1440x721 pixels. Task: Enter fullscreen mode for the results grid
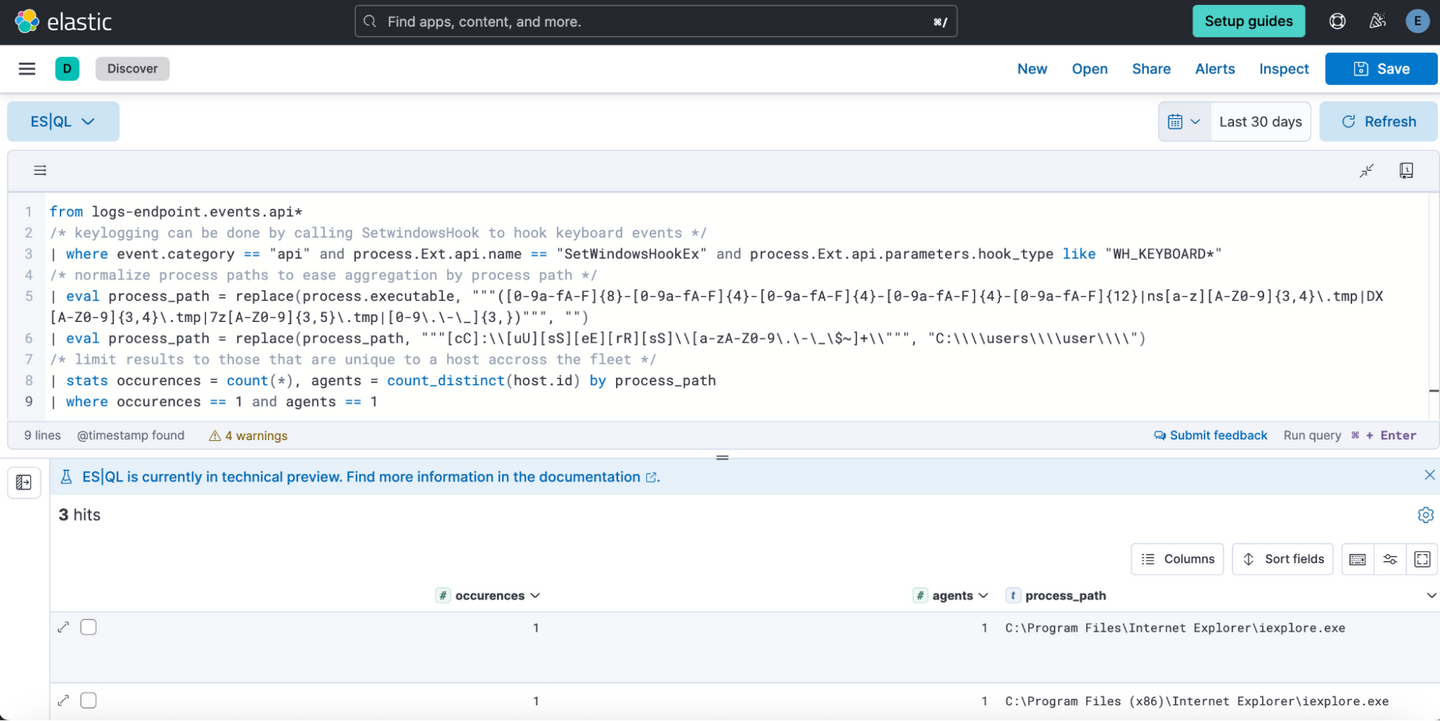[1422, 559]
